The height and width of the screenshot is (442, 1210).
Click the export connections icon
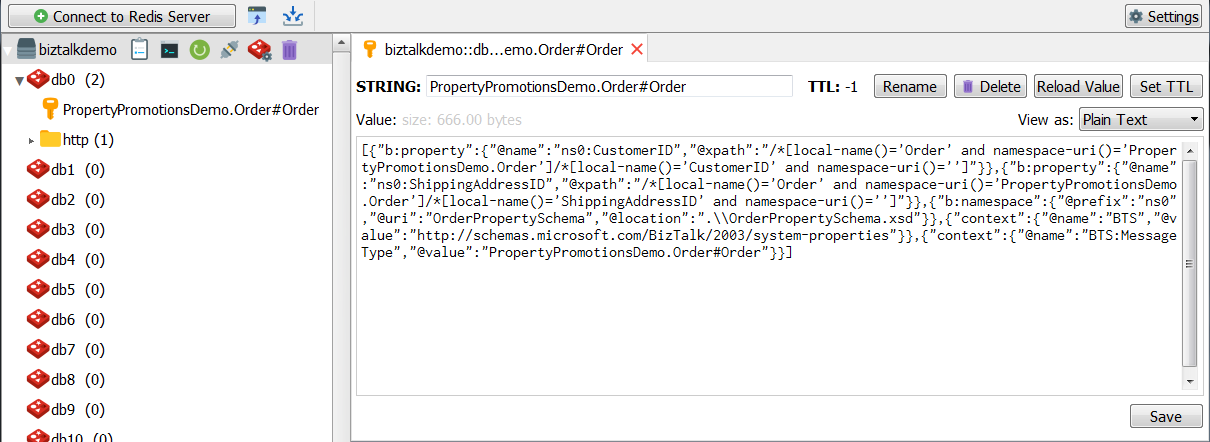tap(292, 16)
